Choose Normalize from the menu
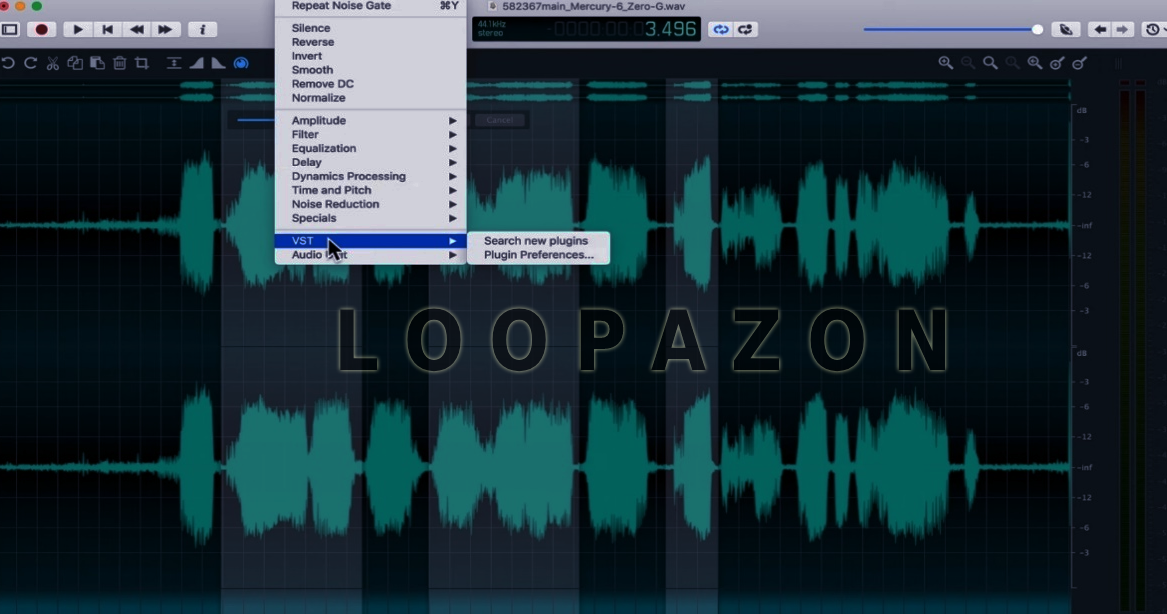This screenshot has height=614, width=1167. [319, 98]
